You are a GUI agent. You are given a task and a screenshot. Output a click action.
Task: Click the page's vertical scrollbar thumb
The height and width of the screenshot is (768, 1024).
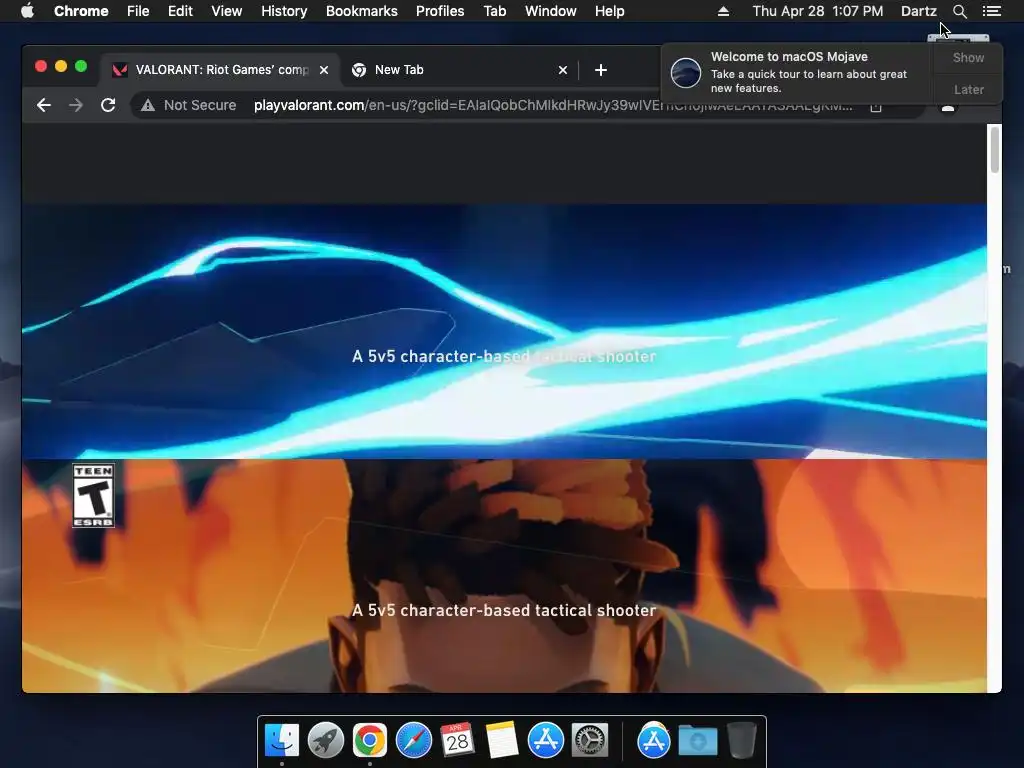[x=995, y=150]
